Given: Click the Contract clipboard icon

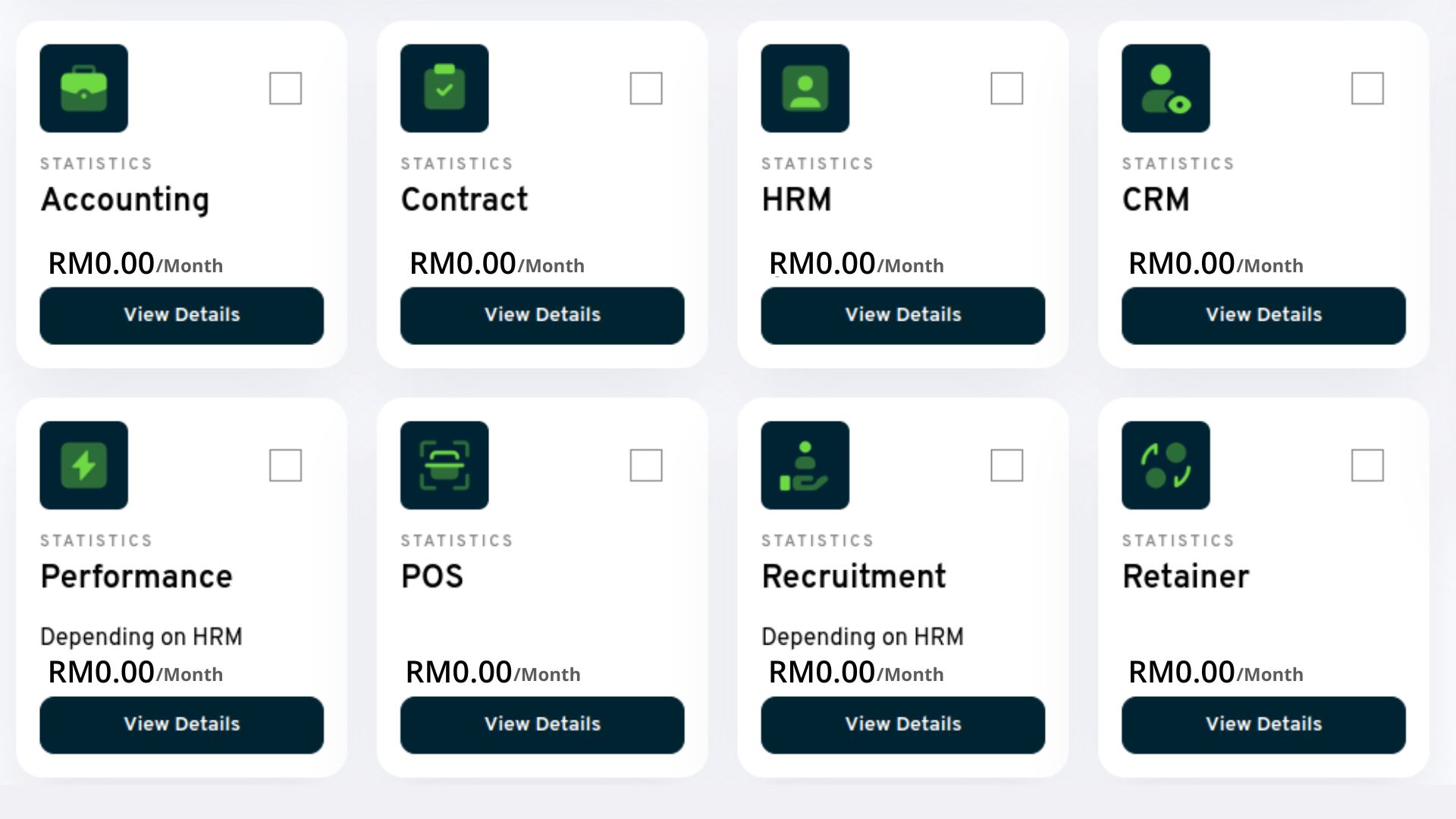Looking at the screenshot, I should pos(444,88).
